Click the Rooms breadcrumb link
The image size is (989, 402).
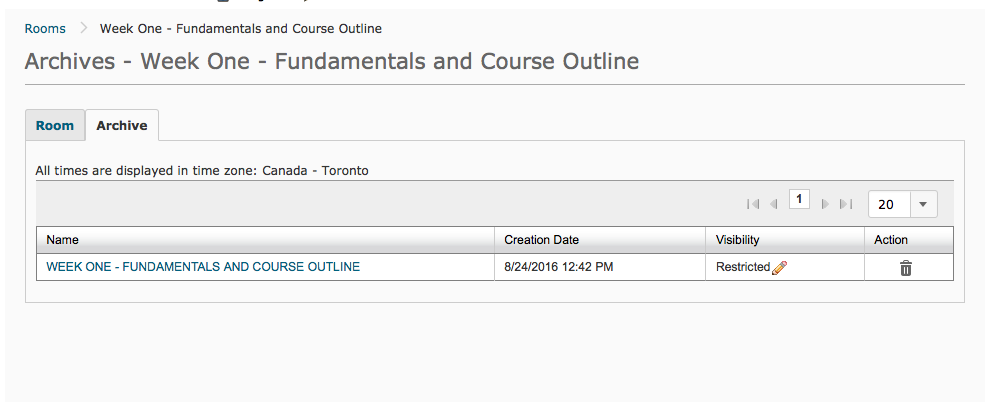click(x=45, y=29)
